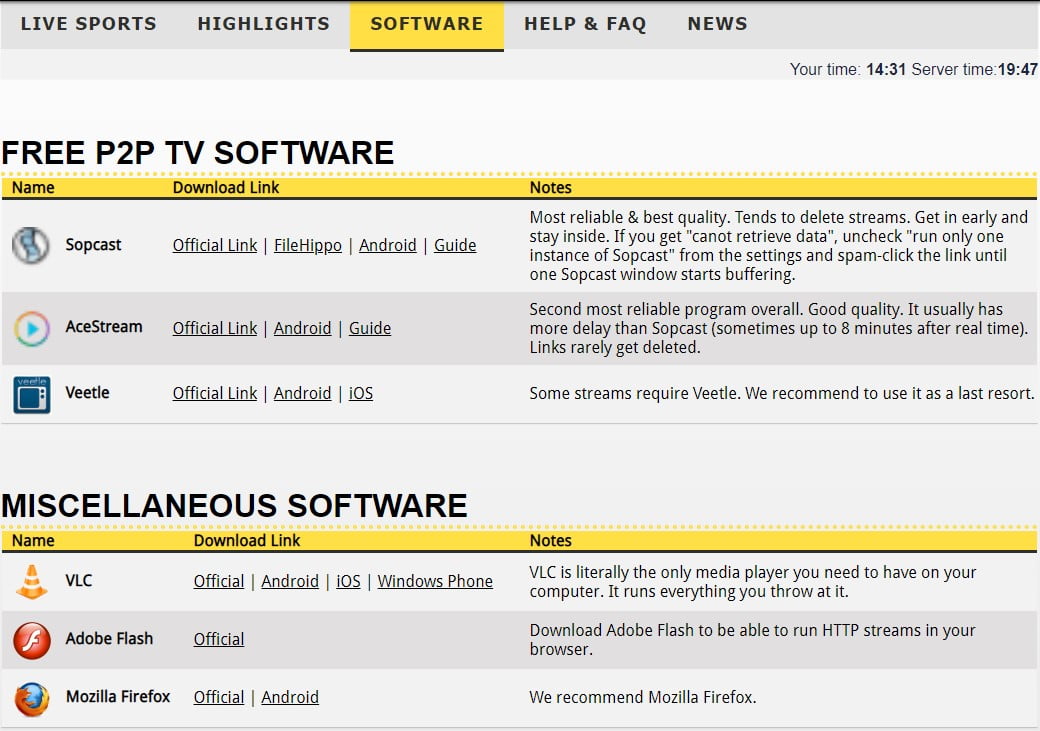Click the VLC media player note

(753, 582)
